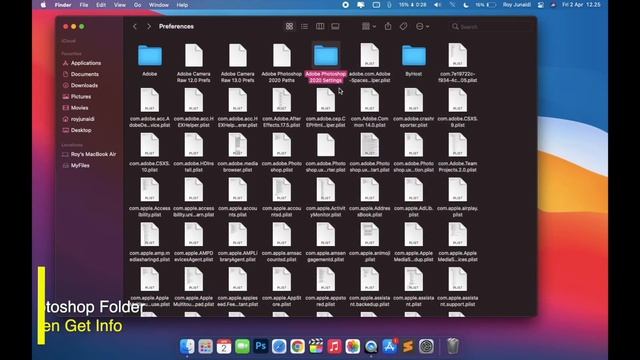This screenshot has width=640, height=360.
Task: Launch Photoshop from the Dock
Action: point(260,347)
